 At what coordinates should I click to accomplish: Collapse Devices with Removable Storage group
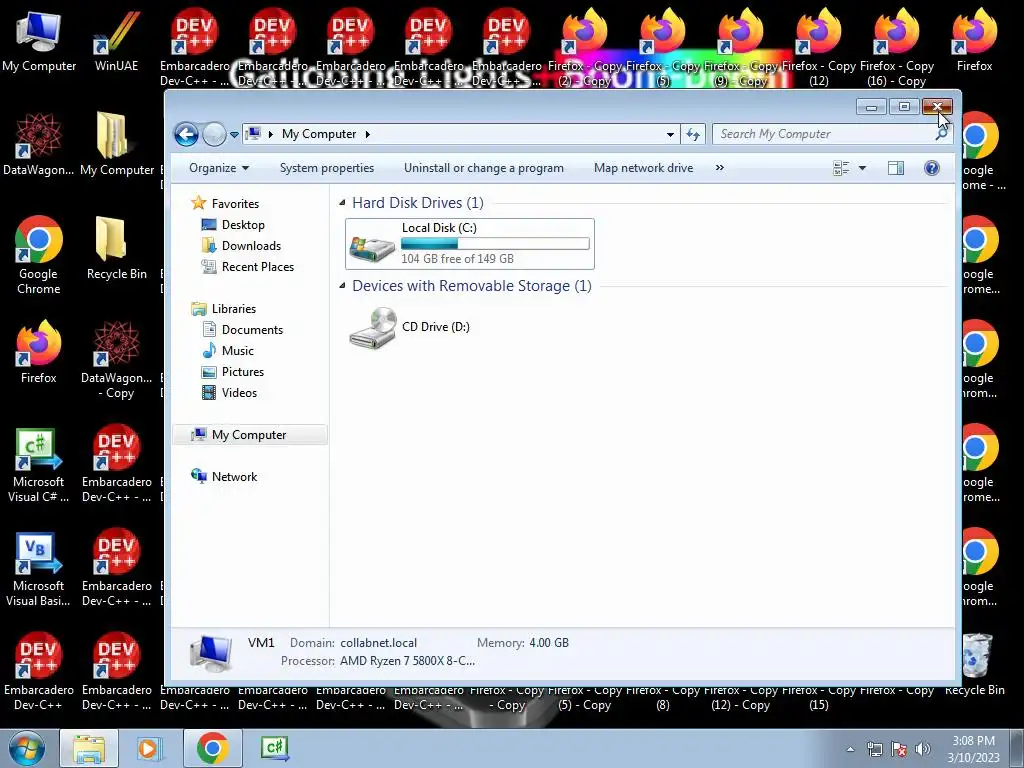(x=342, y=286)
